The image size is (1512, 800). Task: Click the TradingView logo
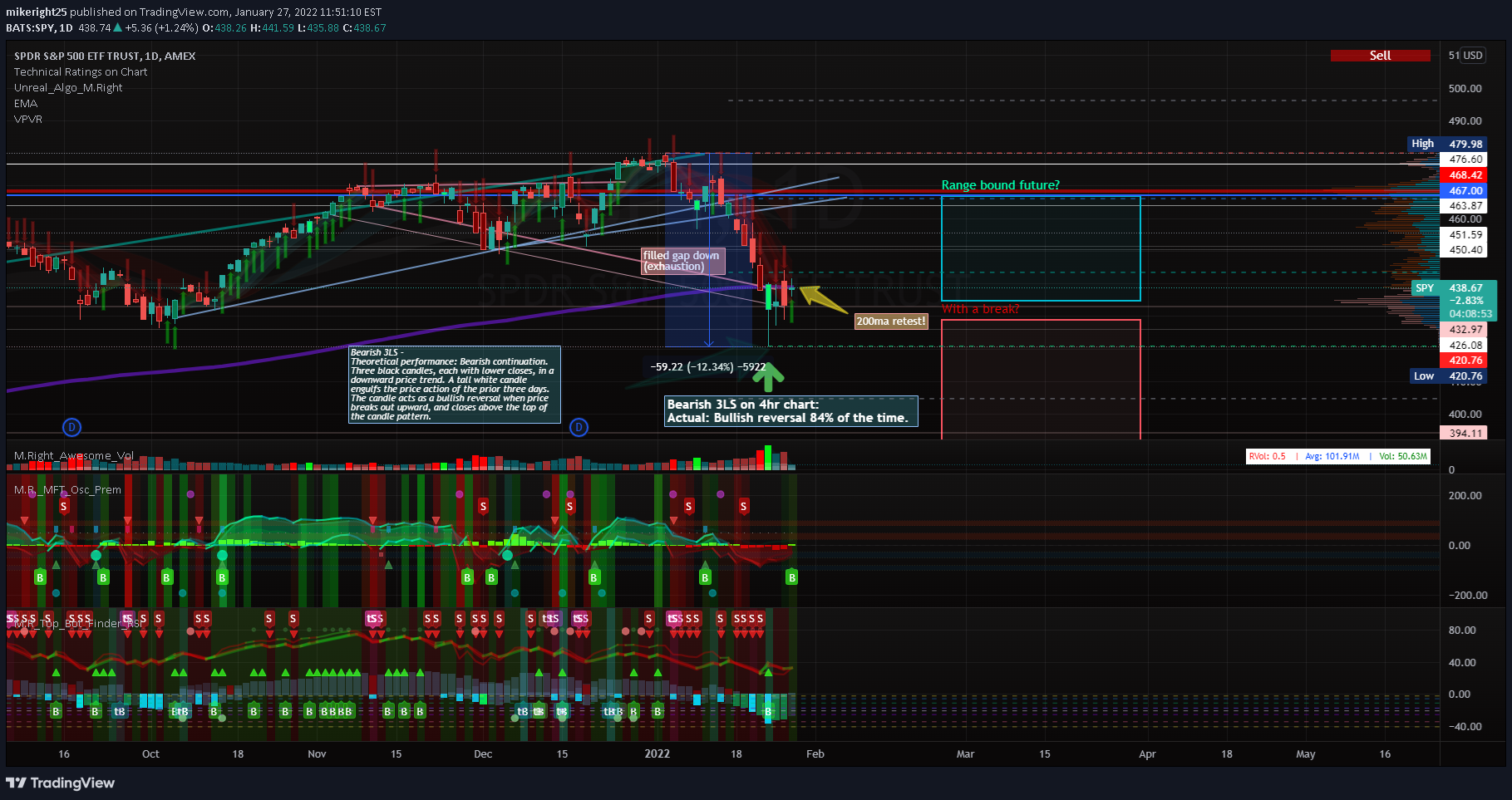60,783
